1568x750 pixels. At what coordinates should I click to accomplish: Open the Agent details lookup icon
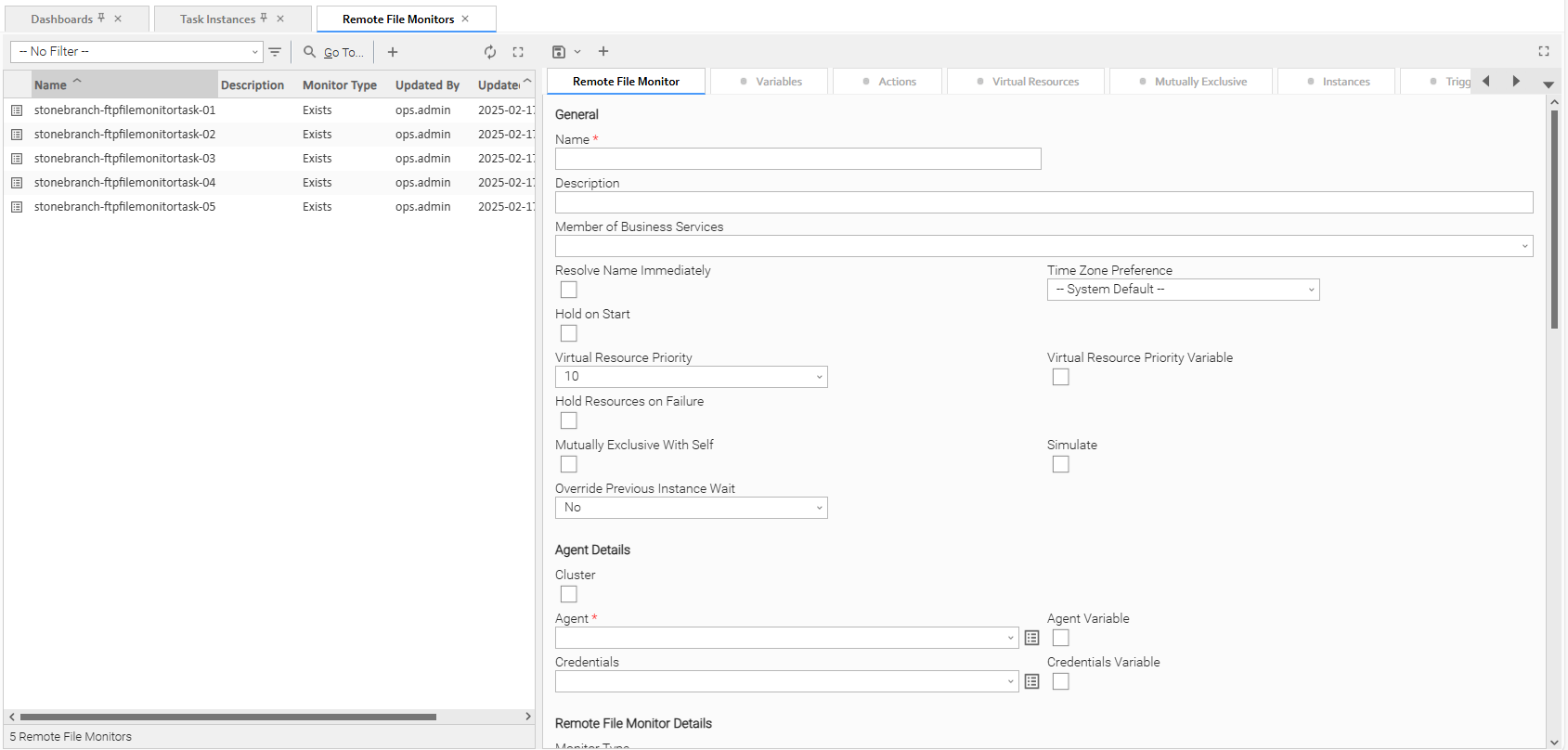pos(1031,638)
